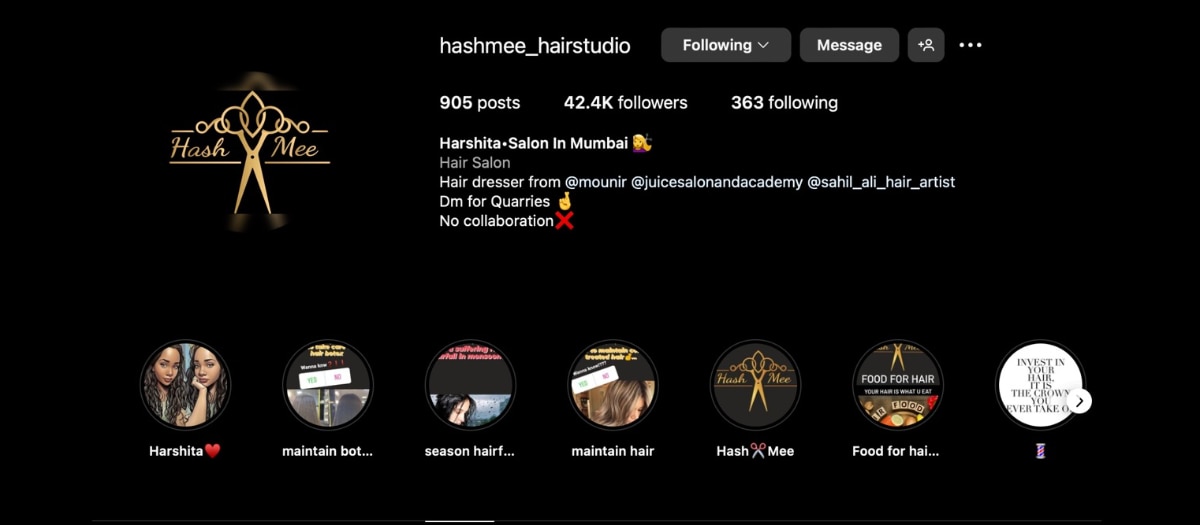Click the add similar accounts person icon
This screenshot has height=525, width=1200.
point(926,45)
